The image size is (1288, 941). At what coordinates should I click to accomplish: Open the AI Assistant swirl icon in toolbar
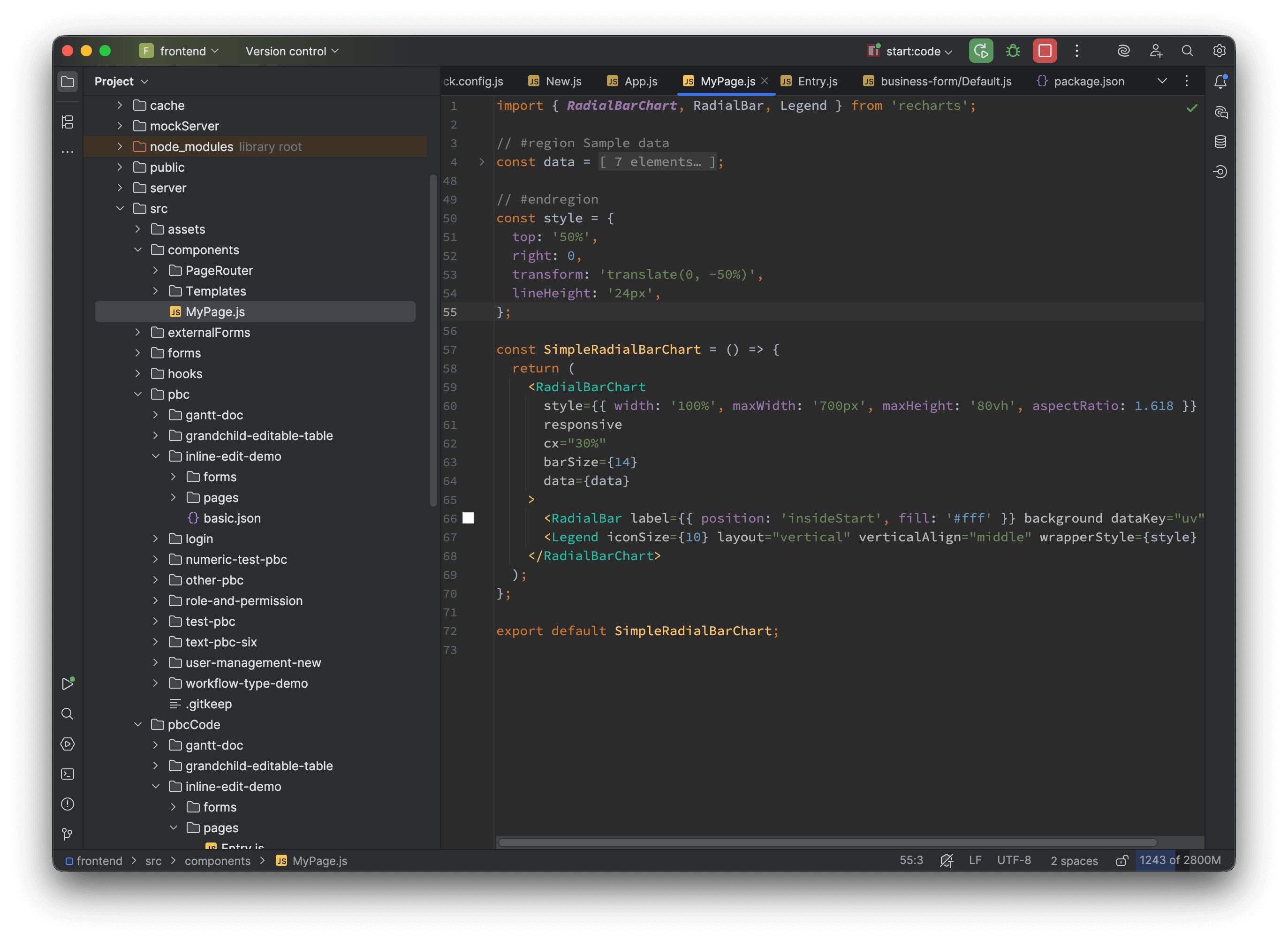(x=1123, y=51)
